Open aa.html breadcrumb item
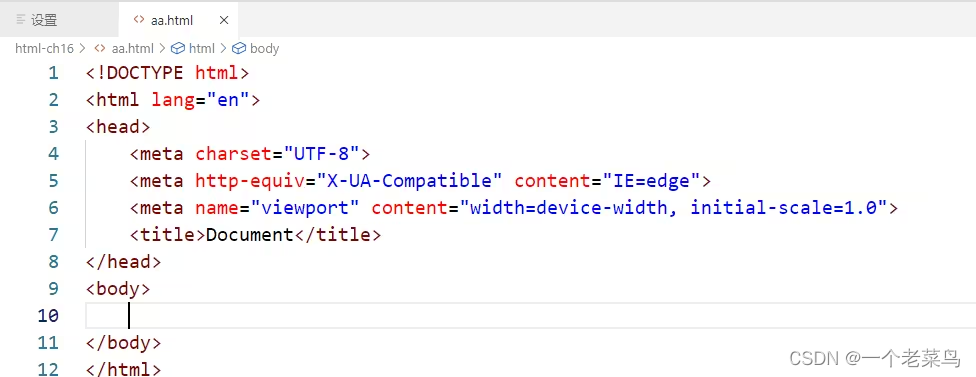The image size is (976, 377). click(x=133, y=49)
